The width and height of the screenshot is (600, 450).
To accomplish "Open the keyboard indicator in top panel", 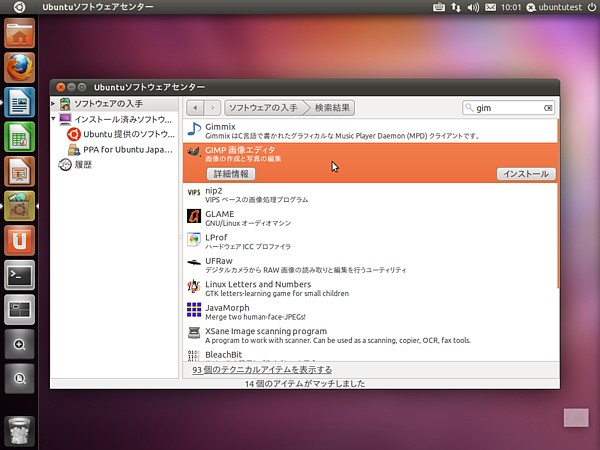I will pyautogui.click(x=439, y=7).
